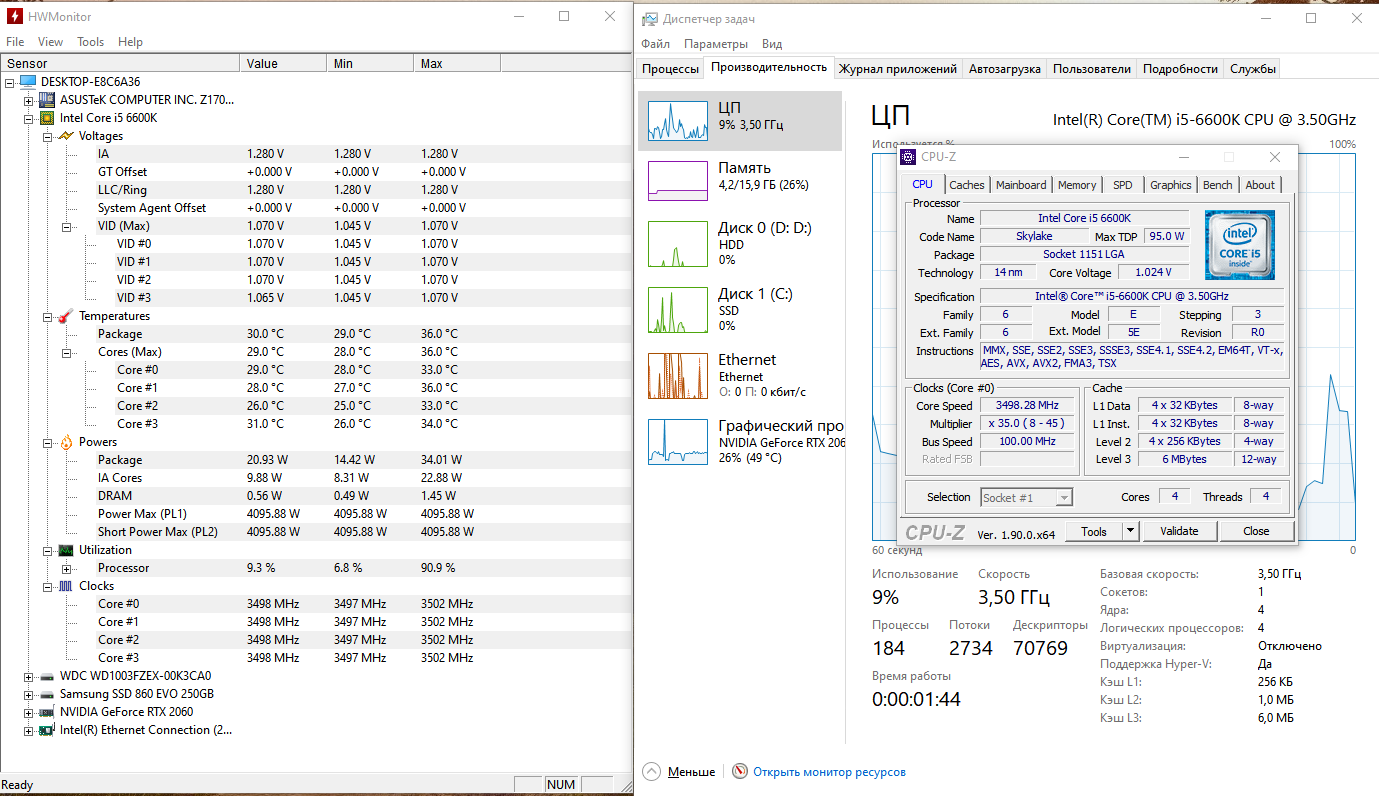The image size is (1379, 796).
Task: Click the Temperatures thermometer icon in HWMonitor
Action: click(x=65, y=316)
